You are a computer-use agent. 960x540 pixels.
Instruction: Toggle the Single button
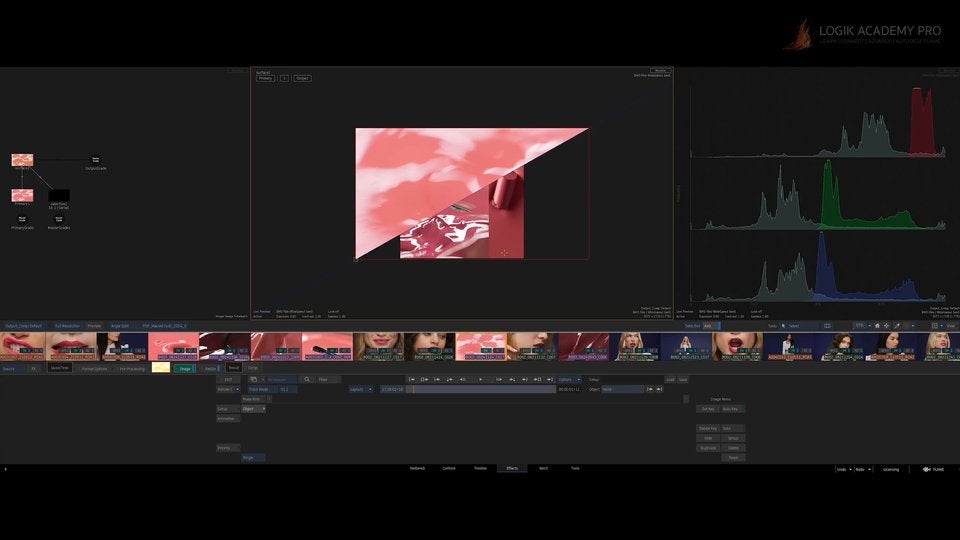pyautogui.click(x=253, y=458)
